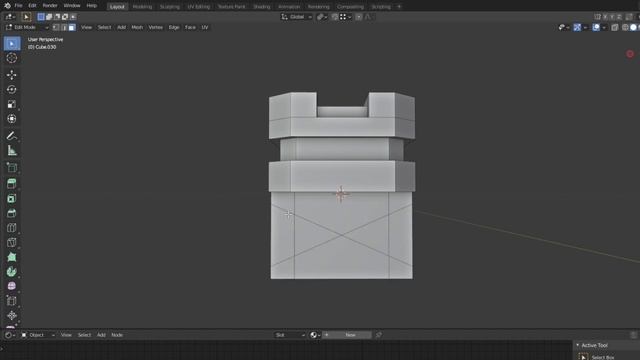
Task: Open the Render menu
Action: [x=50, y=6]
